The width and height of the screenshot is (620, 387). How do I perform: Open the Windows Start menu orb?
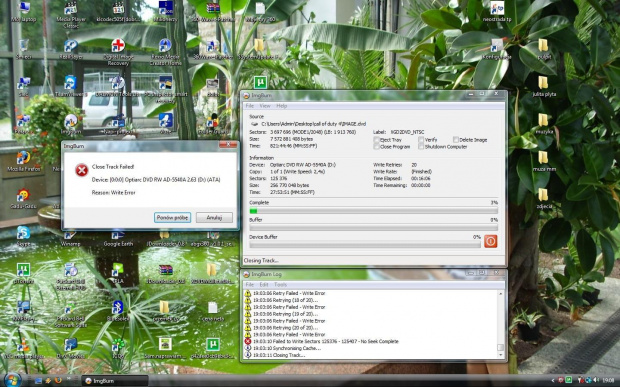point(13,379)
